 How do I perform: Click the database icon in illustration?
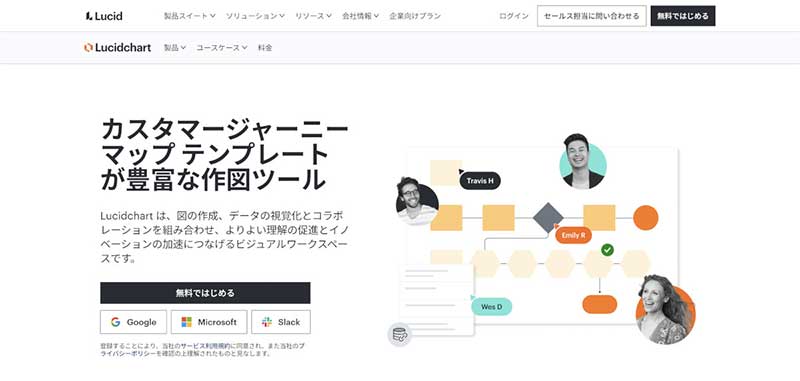tap(399, 335)
